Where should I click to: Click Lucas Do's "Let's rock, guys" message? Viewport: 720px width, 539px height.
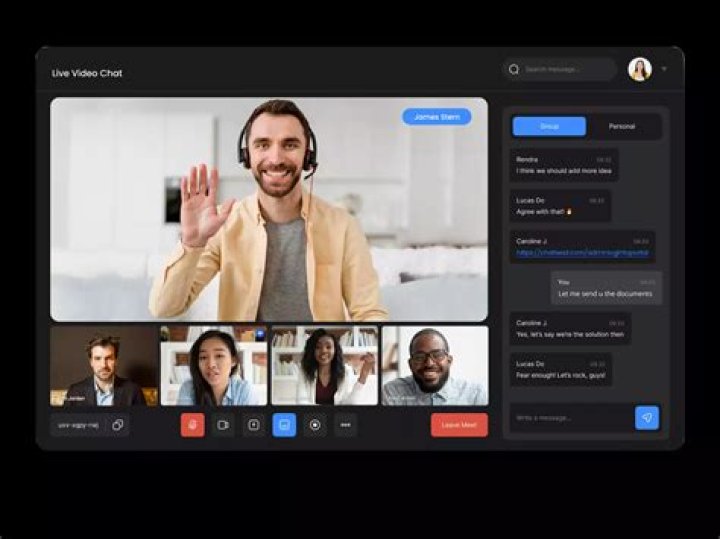[561, 370]
